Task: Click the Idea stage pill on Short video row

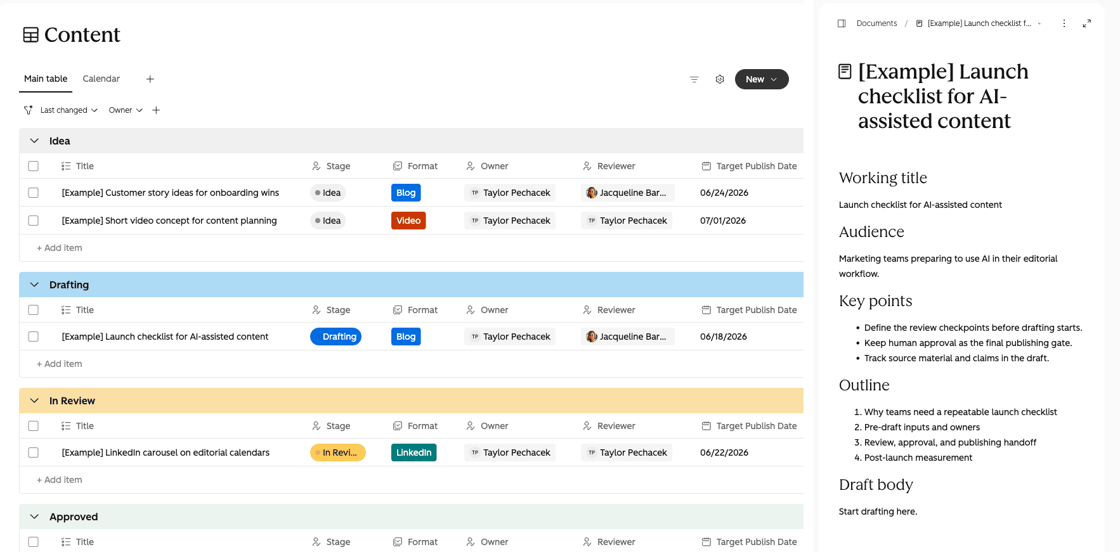Action: [328, 221]
